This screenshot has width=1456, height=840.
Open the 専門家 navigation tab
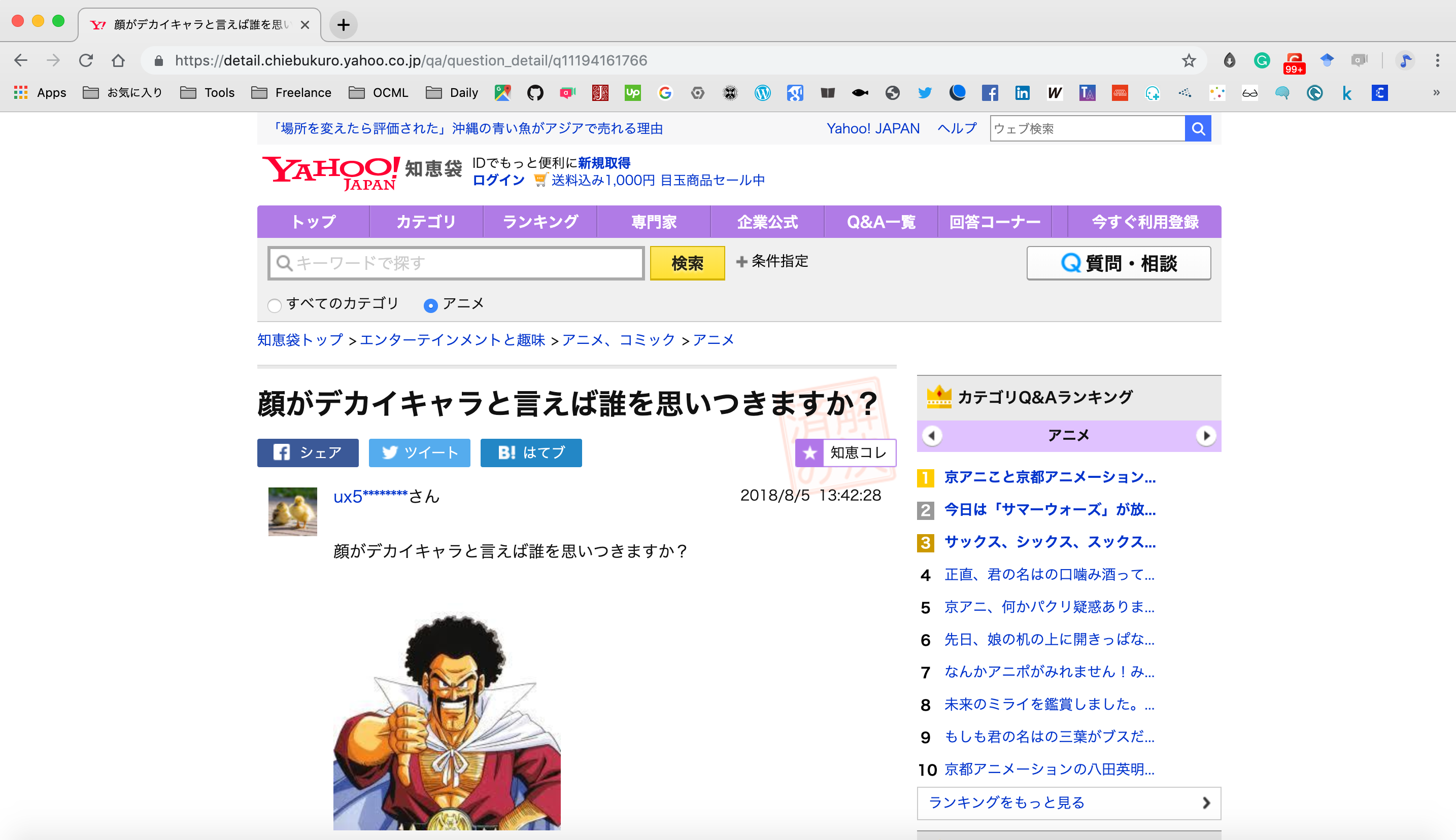[x=654, y=222]
